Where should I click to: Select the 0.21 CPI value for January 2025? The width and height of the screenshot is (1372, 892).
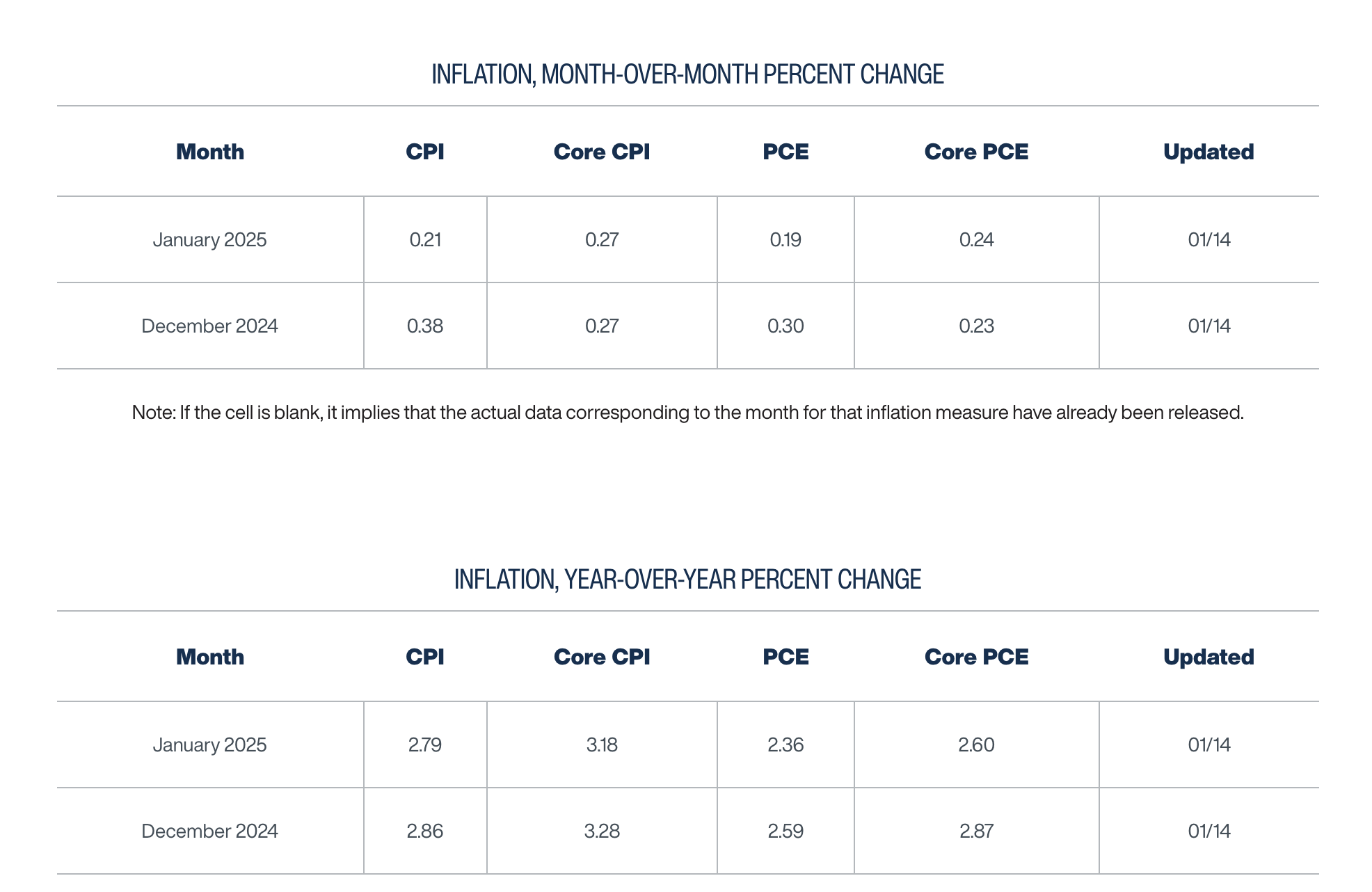tap(425, 240)
